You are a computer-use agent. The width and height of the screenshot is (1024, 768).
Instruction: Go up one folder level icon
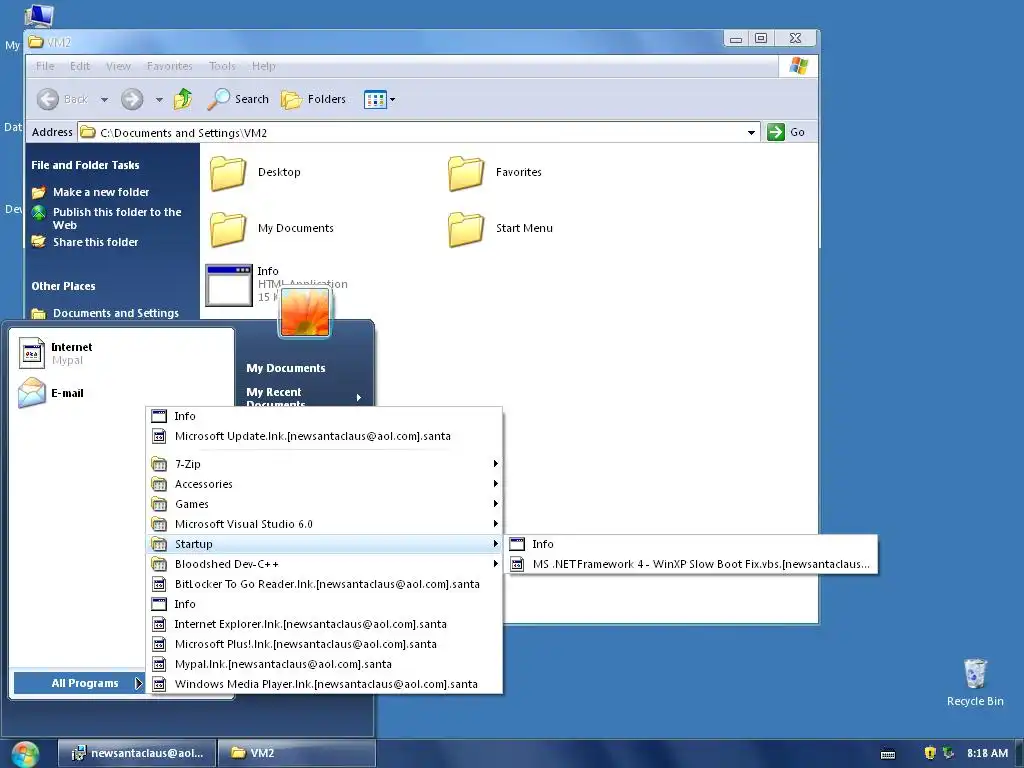[184, 99]
